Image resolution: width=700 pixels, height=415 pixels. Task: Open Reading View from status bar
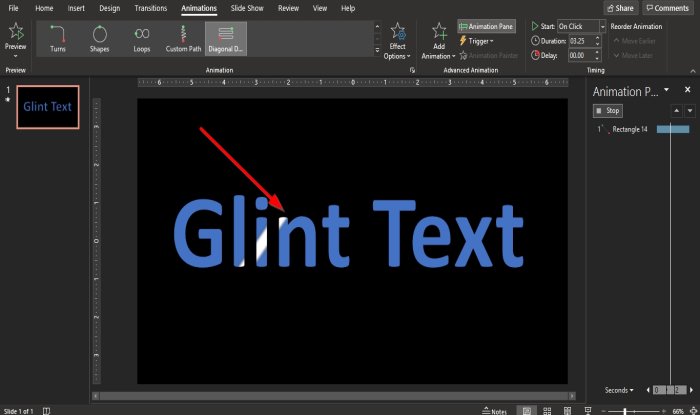[x=567, y=410]
